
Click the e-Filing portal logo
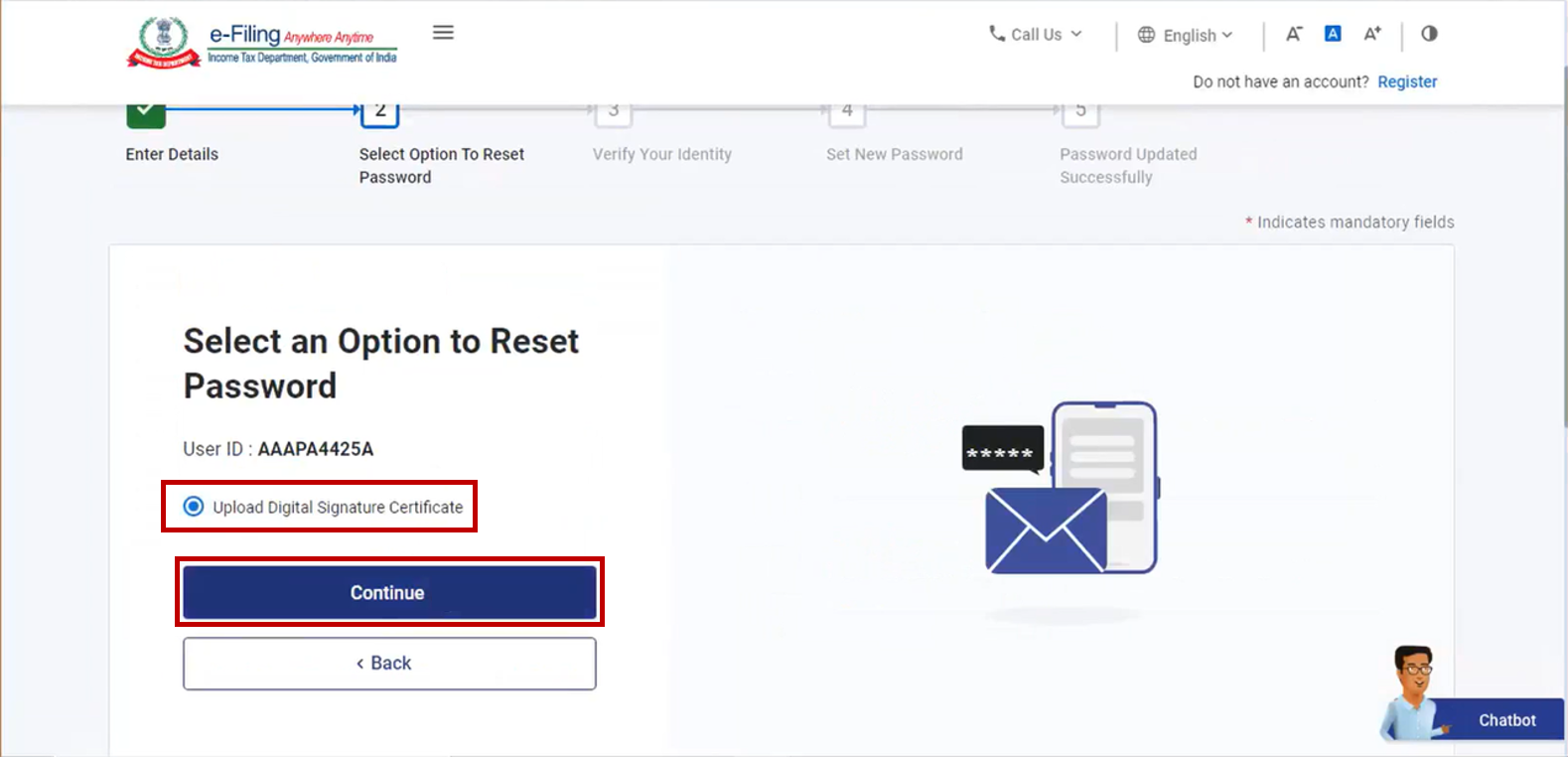[262, 43]
